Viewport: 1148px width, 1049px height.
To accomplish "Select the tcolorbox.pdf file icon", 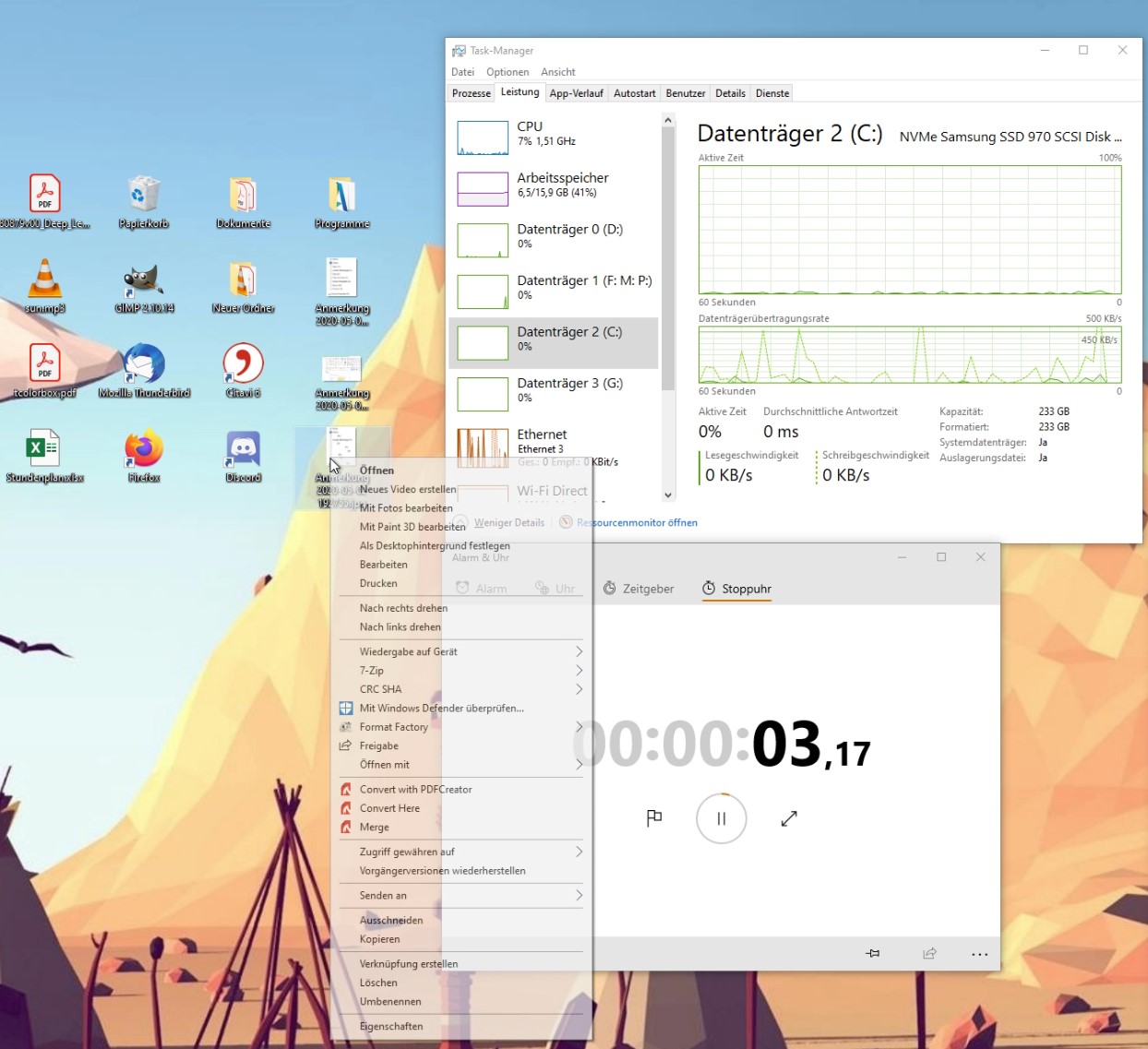I will pos(44,371).
